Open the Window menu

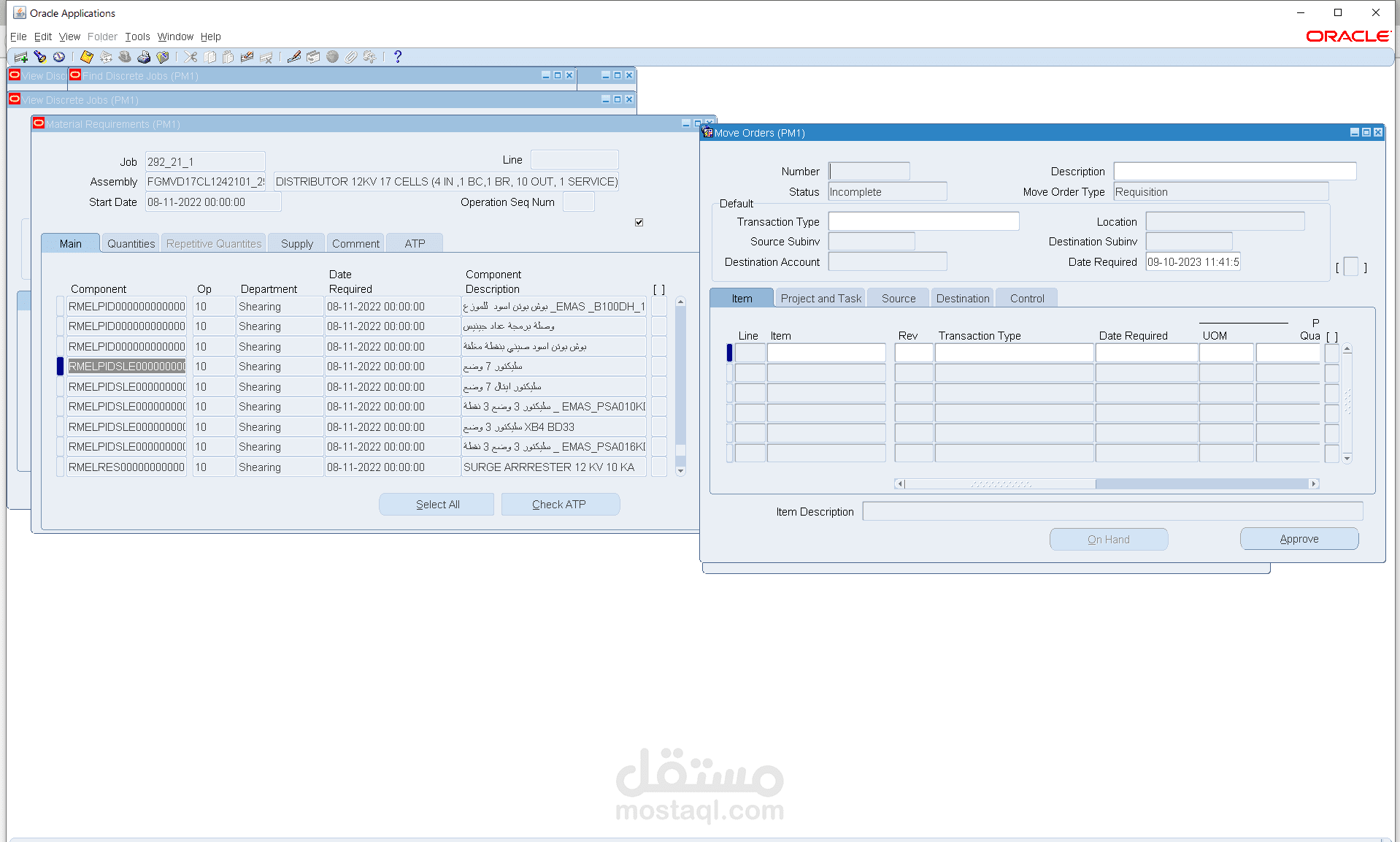coord(176,37)
